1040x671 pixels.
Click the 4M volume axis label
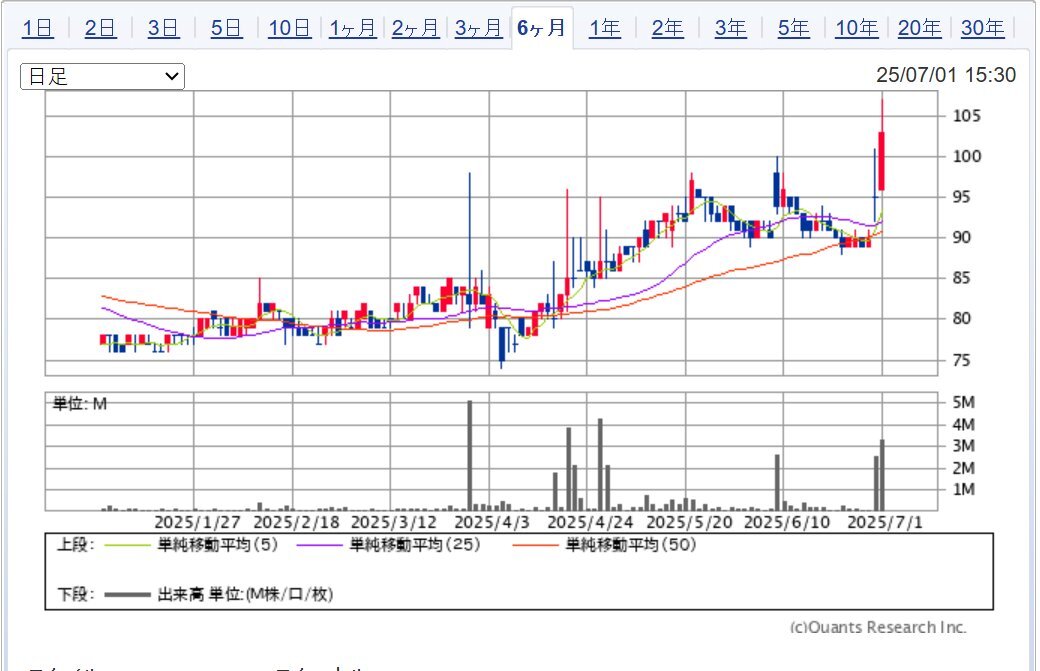tap(964, 424)
